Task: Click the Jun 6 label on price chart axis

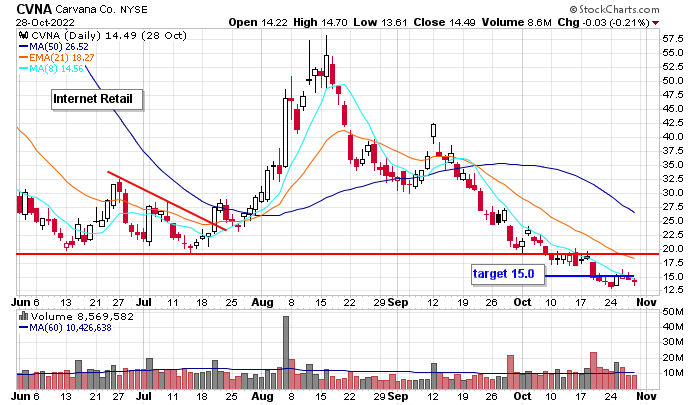Action: click(x=25, y=302)
